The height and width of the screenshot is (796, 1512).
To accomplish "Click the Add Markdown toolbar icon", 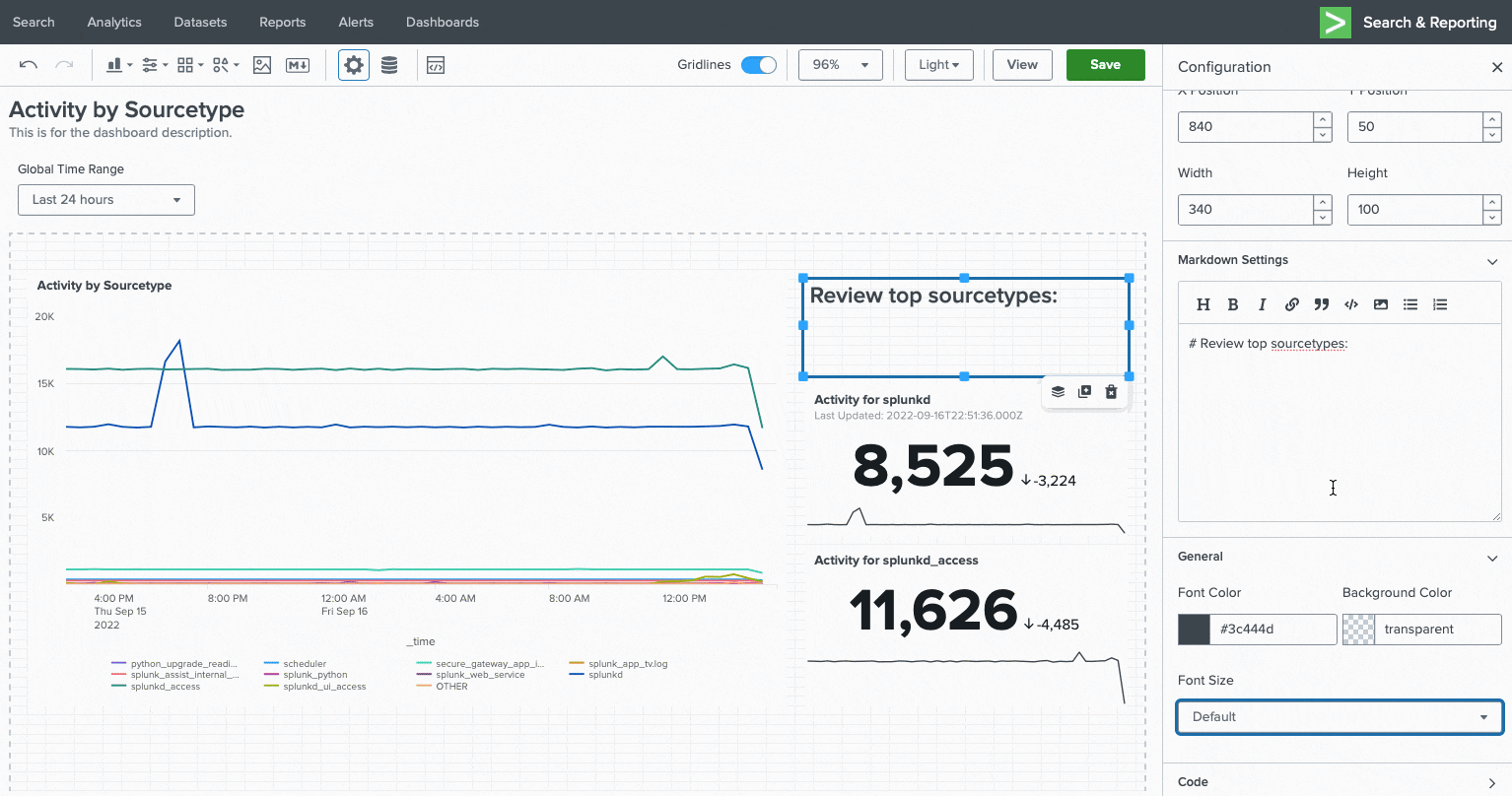I will point(298,65).
